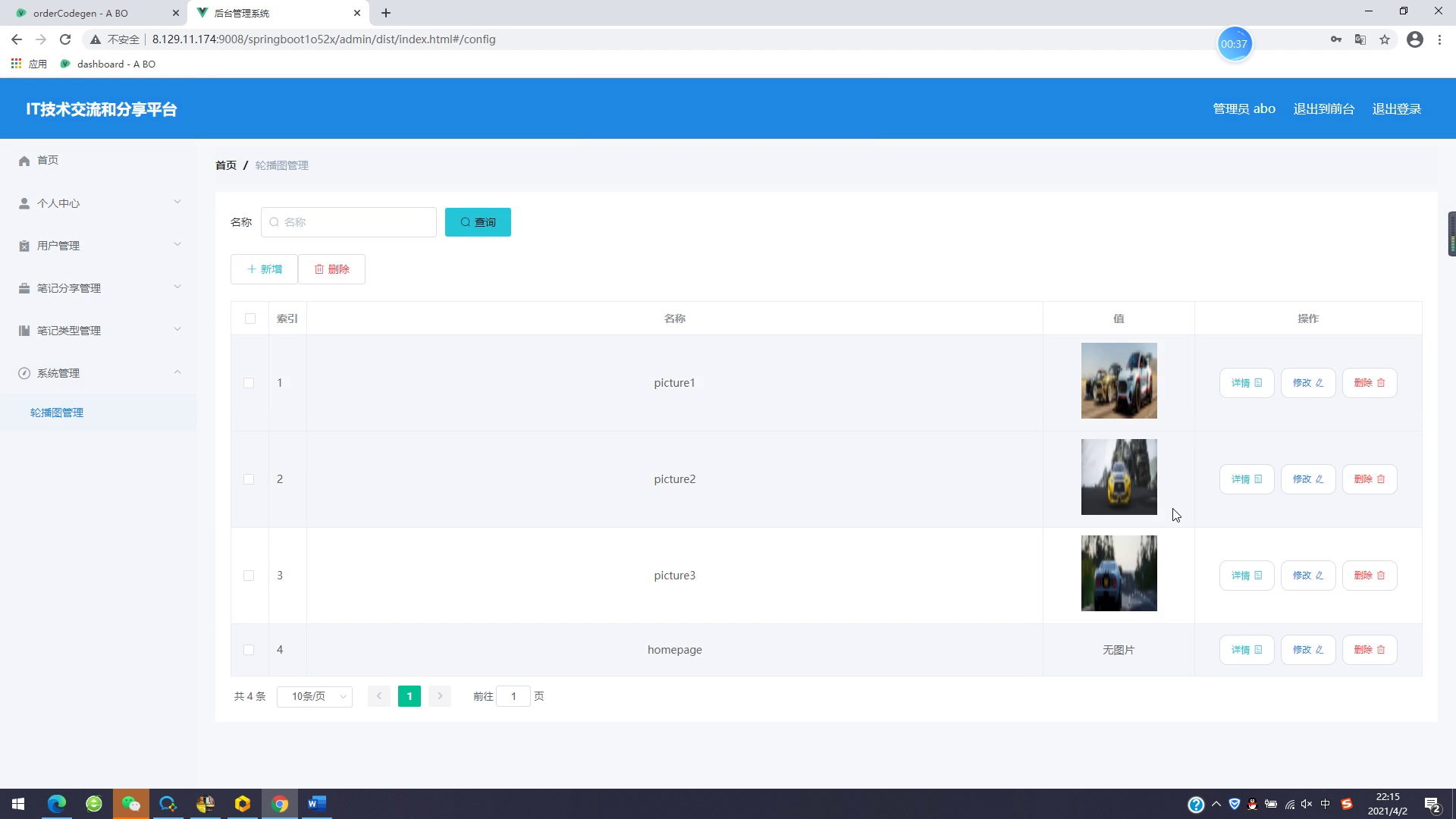Click 删除 for picture1
Image resolution: width=1456 pixels, height=819 pixels.
(x=1370, y=383)
